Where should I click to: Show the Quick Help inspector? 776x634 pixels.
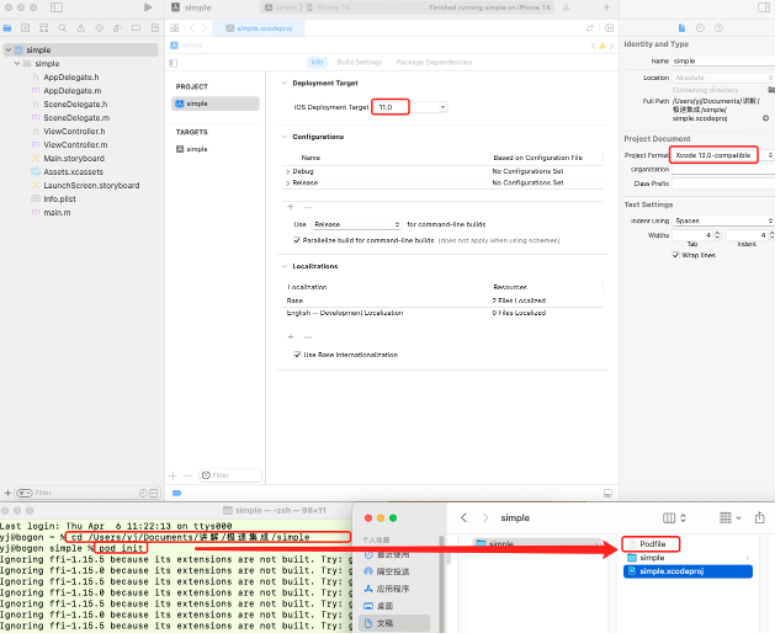719,28
